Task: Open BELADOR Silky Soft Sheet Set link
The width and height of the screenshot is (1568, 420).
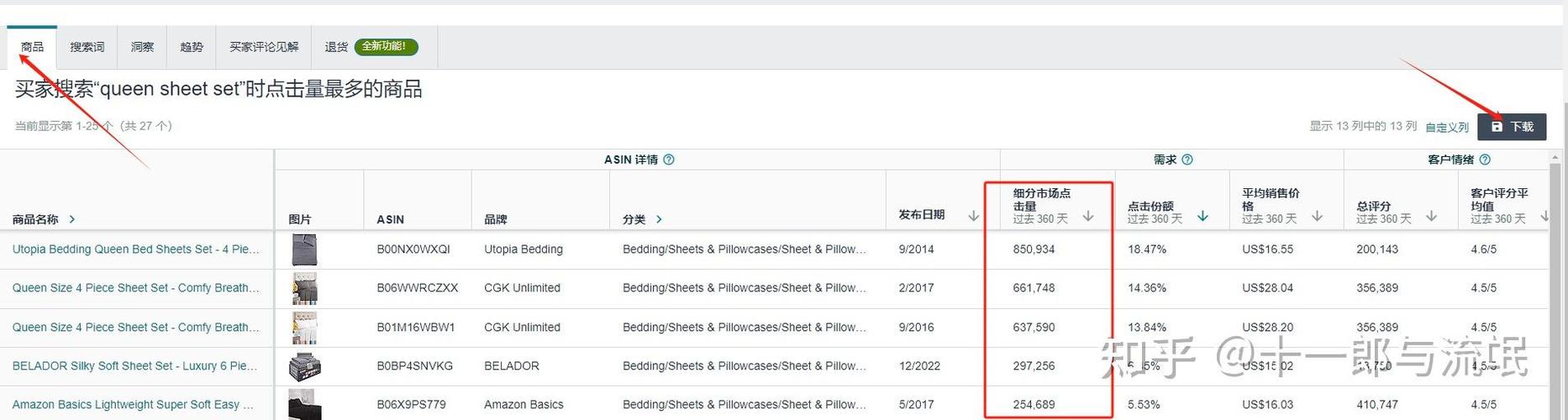Action: [135, 366]
